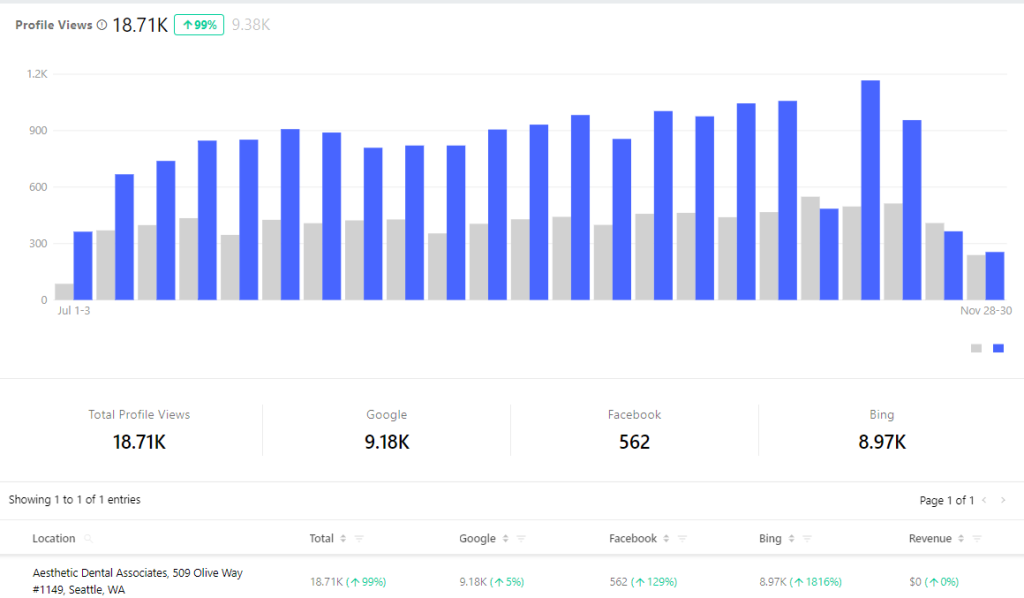The width and height of the screenshot is (1024, 598).
Task: Sort table by Google column arrows
Action: (505, 539)
